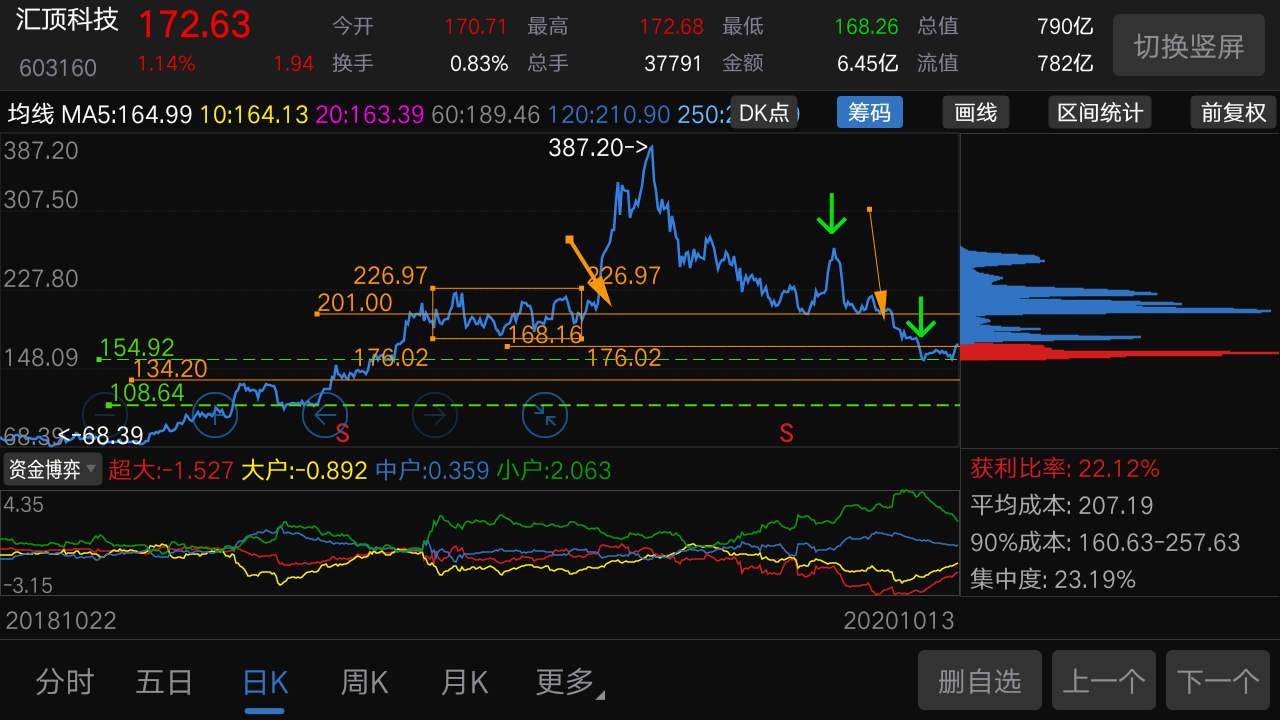The image size is (1280, 720).
Task: Switch to the 周K tab
Action: click(364, 683)
